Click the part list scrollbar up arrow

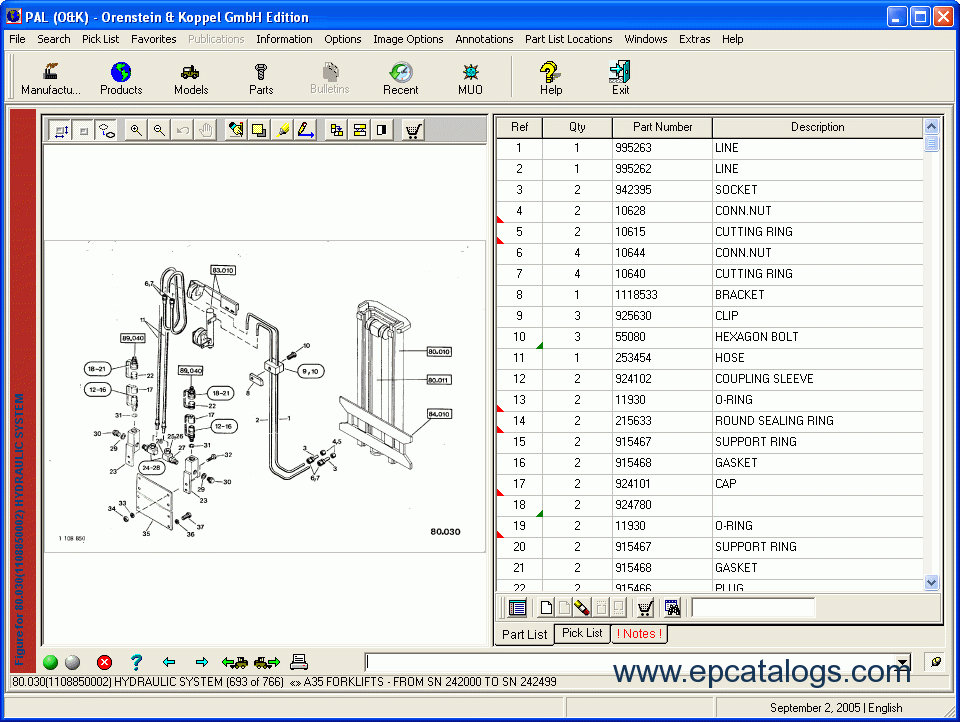coord(931,127)
